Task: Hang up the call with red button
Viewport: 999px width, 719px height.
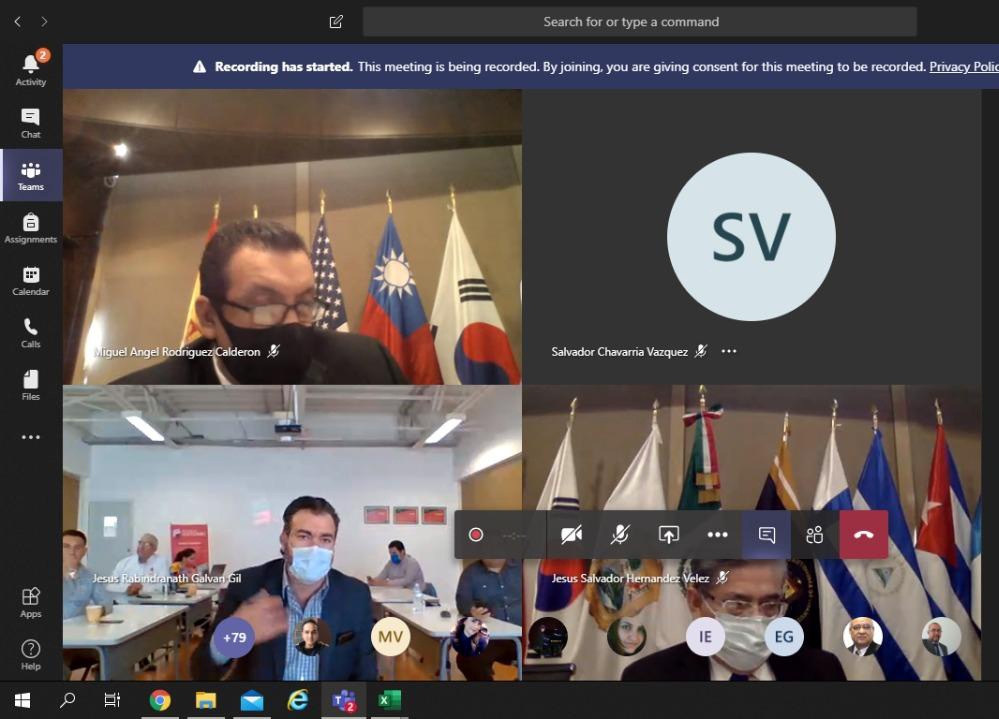Action: click(x=864, y=535)
